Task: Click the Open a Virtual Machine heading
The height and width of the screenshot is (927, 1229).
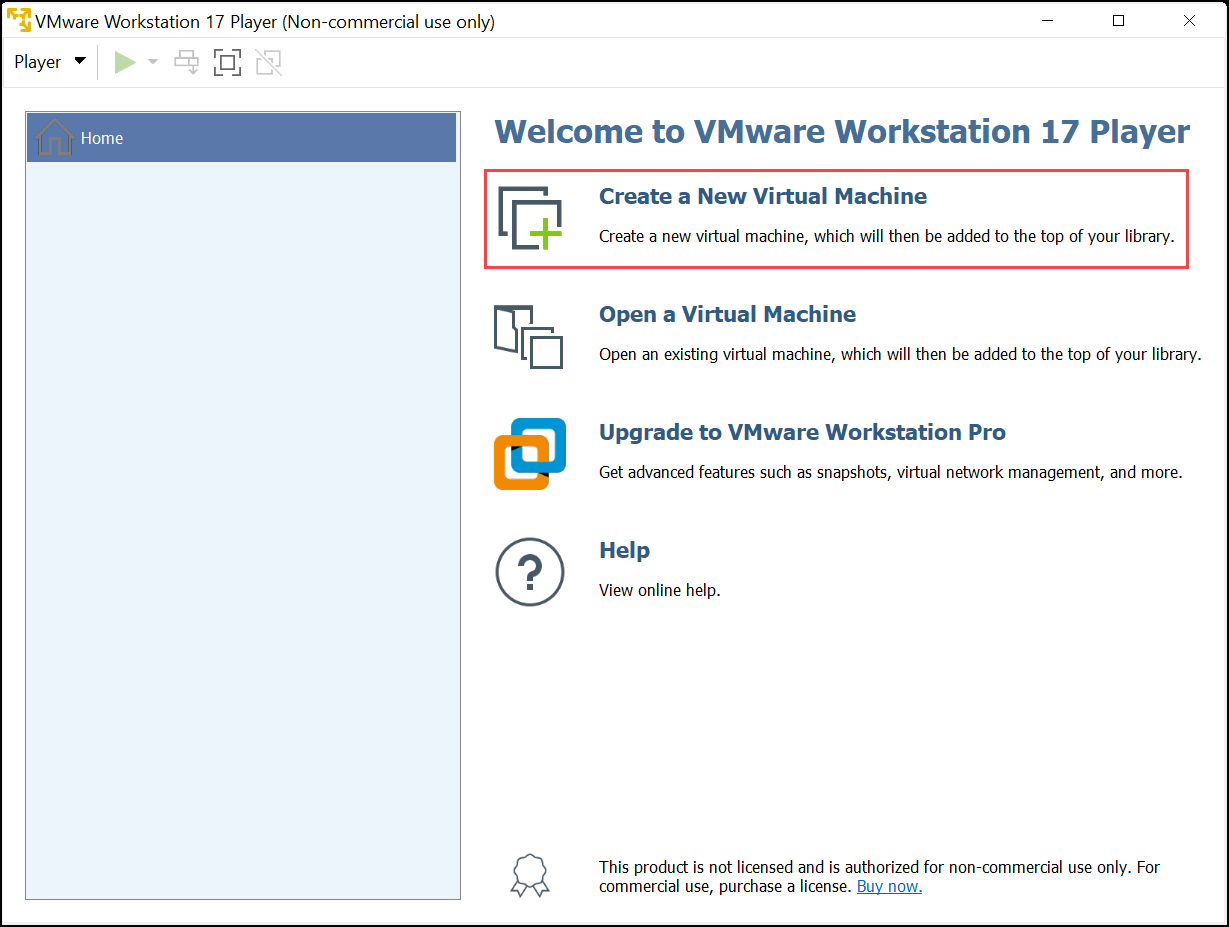Action: (727, 315)
